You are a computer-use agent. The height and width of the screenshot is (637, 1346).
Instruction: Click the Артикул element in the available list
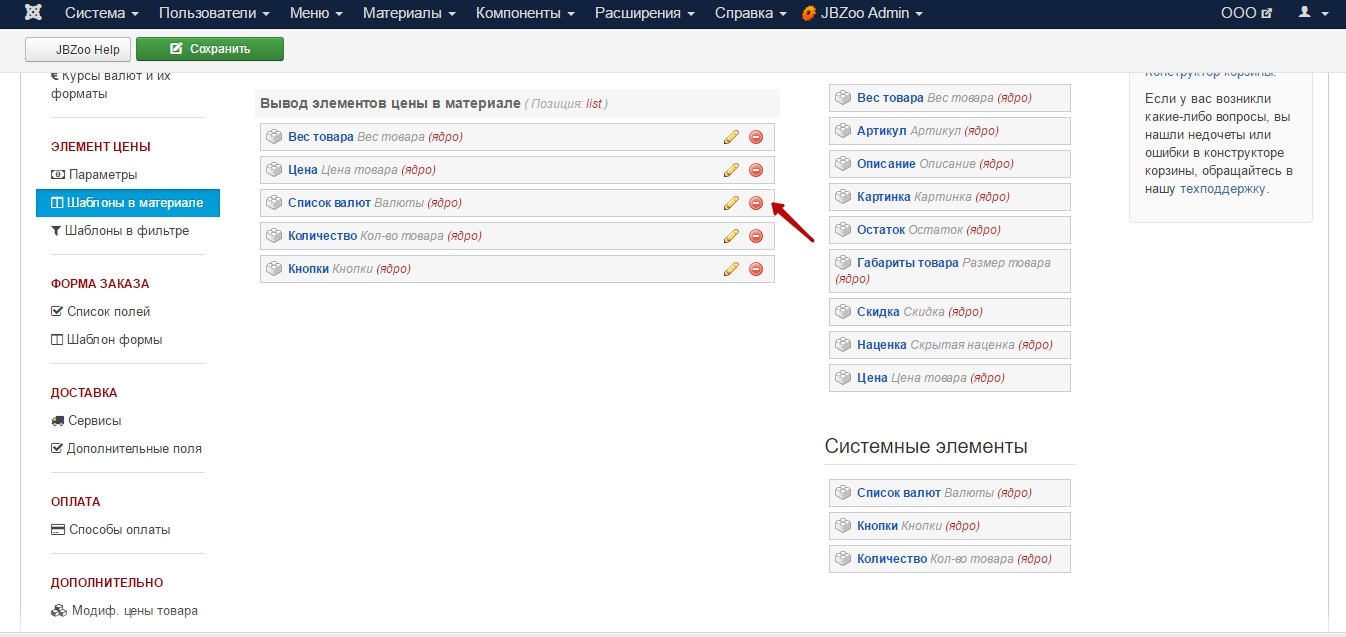[x=881, y=131]
